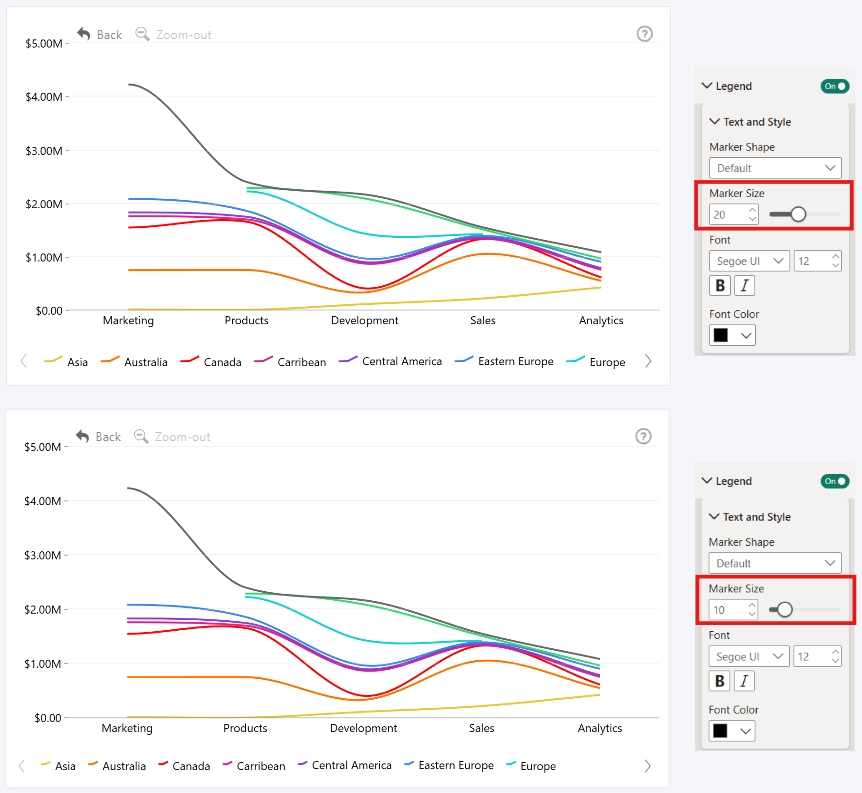862x793 pixels.
Task: Click the Marker Size slider handle at 20
Action: tap(798, 214)
